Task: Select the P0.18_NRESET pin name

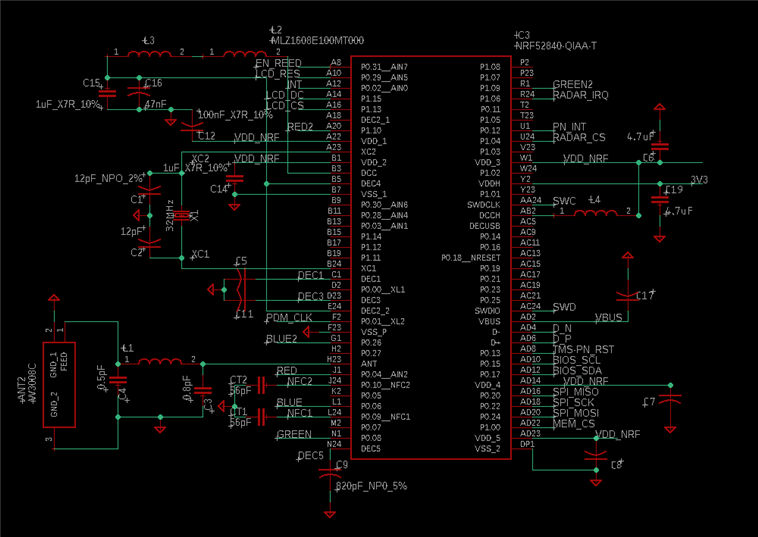Action: pos(470,258)
